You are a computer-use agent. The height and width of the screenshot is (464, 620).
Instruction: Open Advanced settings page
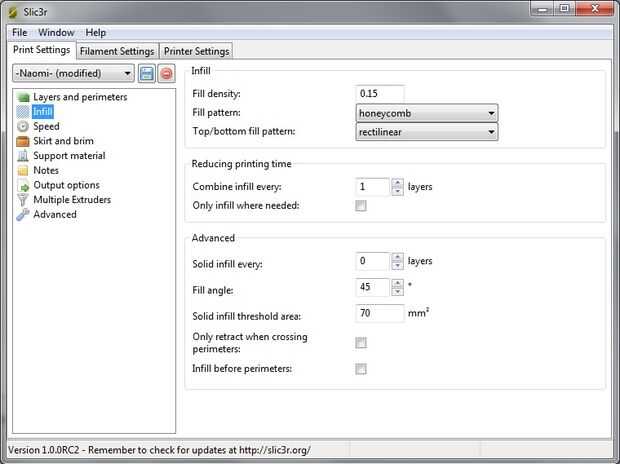55,214
